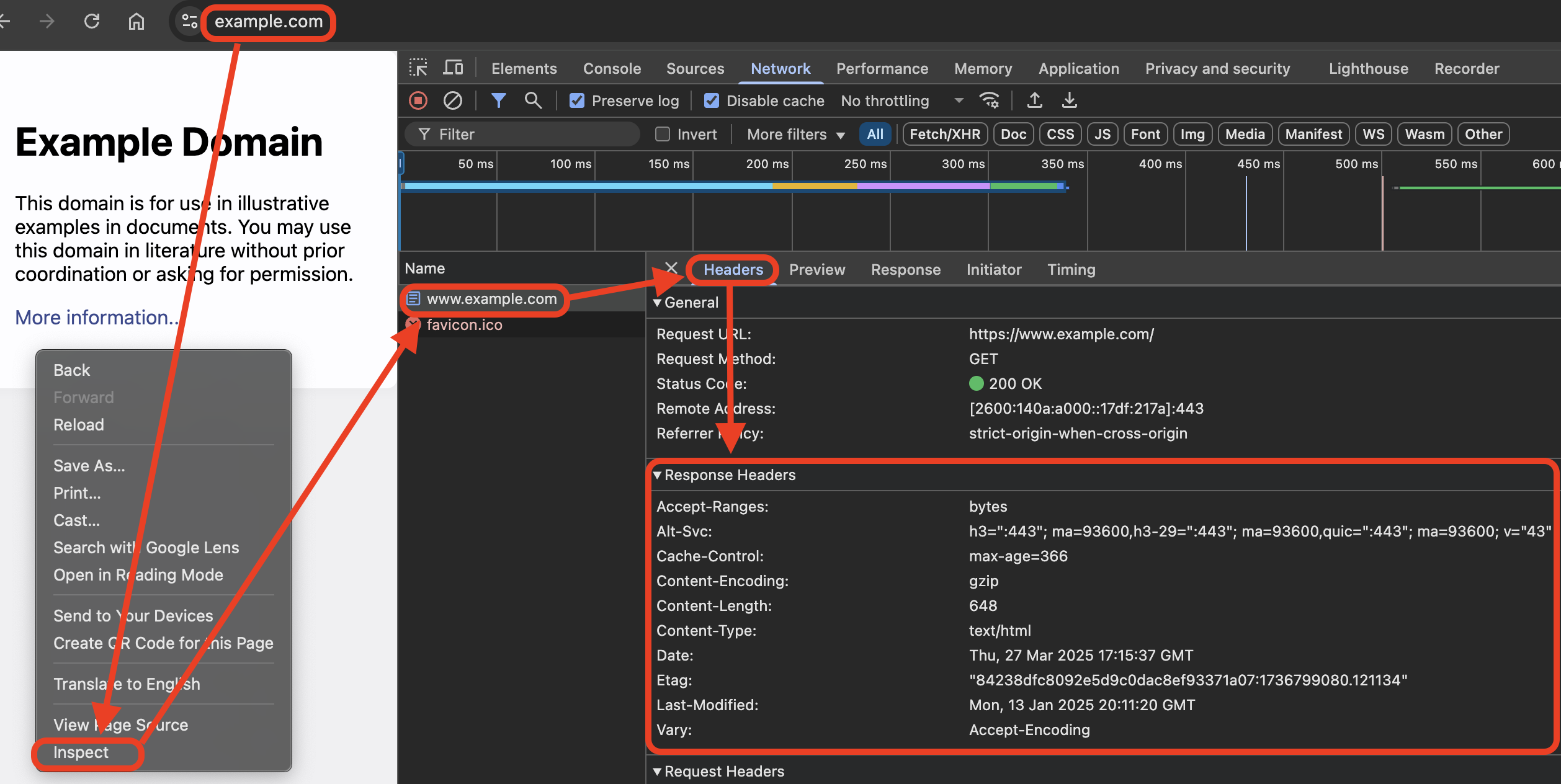The height and width of the screenshot is (784, 1561).
Task: Switch to the Timing detail tab
Action: point(1071,269)
